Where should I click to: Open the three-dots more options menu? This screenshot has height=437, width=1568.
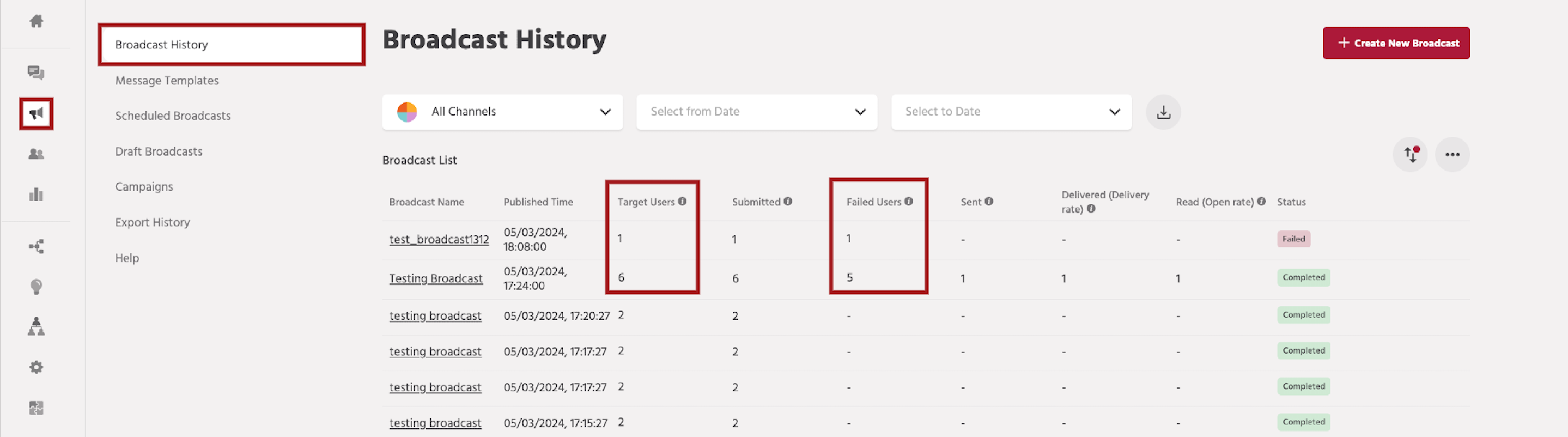pyautogui.click(x=1452, y=155)
